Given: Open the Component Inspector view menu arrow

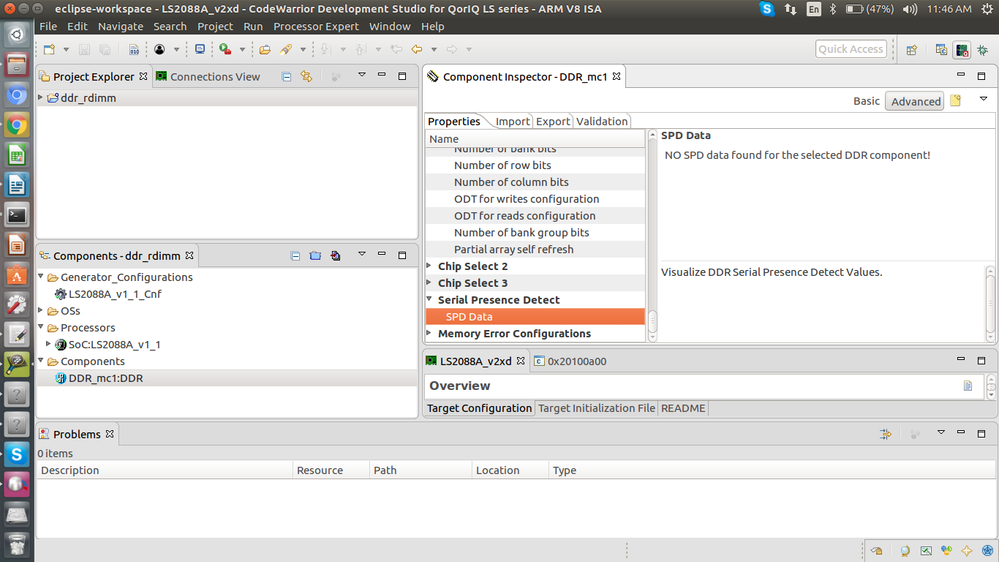Looking at the screenshot, I should coord(983,99).
